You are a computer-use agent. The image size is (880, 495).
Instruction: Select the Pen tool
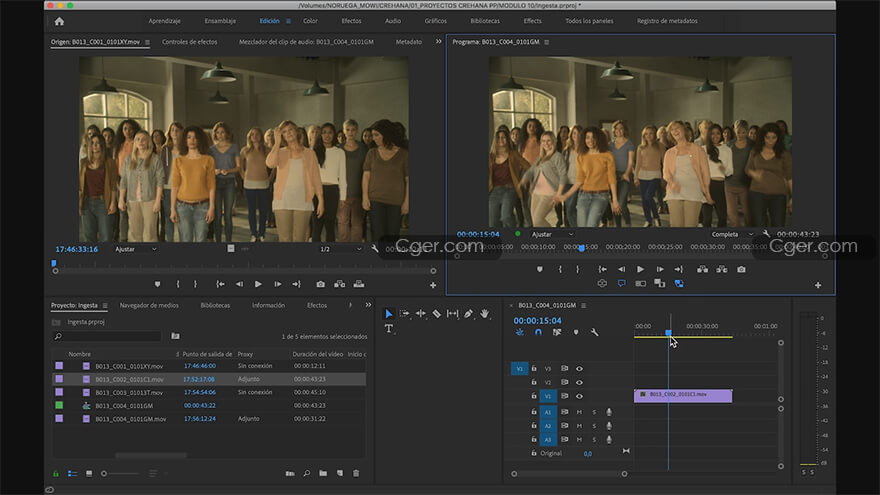point(468,314)
